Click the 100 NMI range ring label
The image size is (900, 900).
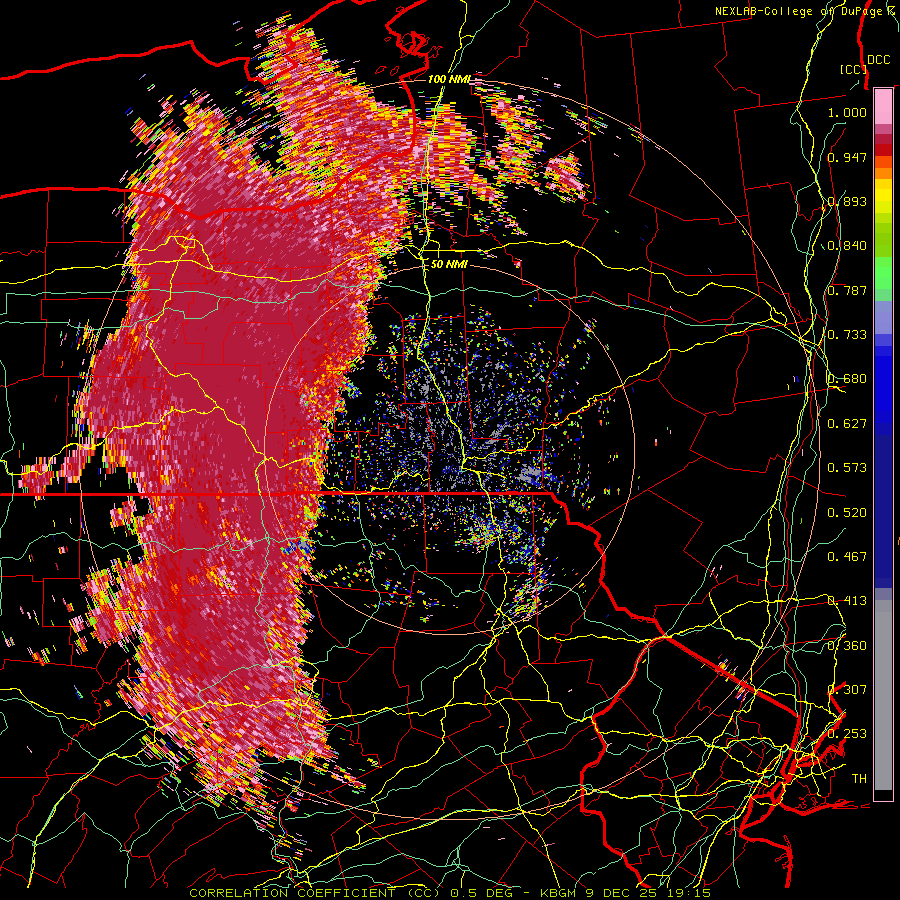(448, 79)
